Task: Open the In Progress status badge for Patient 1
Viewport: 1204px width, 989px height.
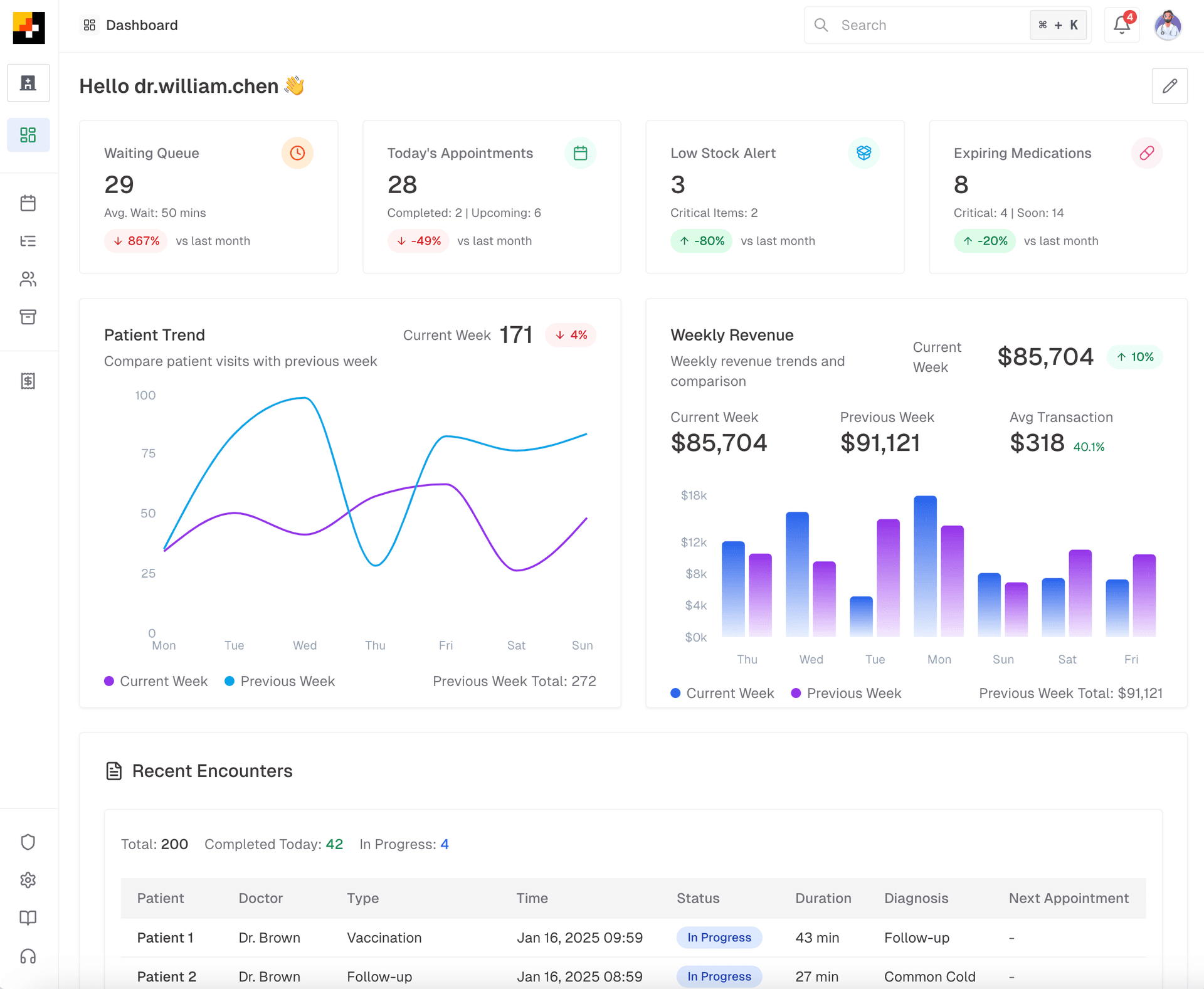Action: [x=719, y=938]
